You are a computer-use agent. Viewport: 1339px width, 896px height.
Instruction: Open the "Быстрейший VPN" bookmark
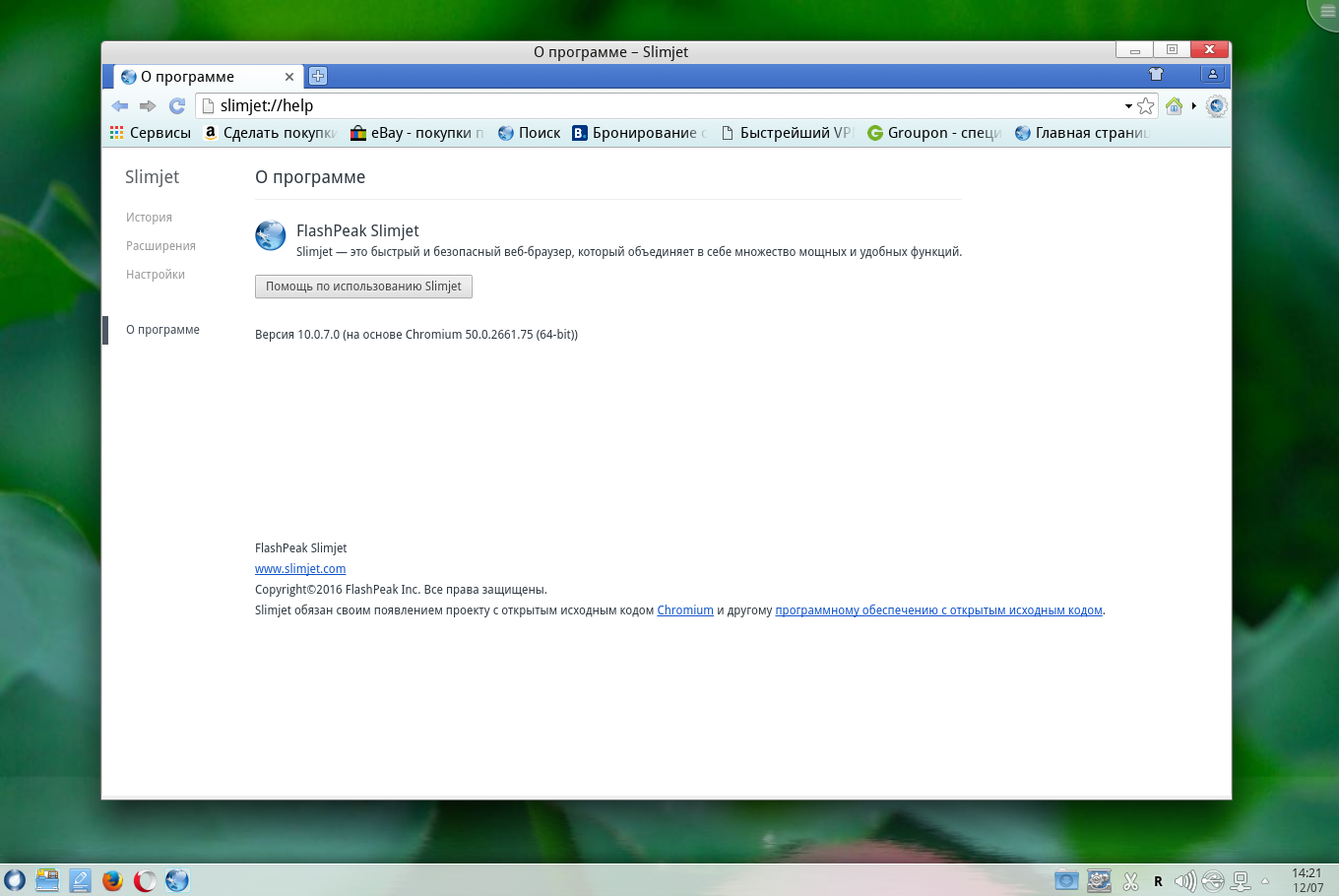click(x=787, y=133)
